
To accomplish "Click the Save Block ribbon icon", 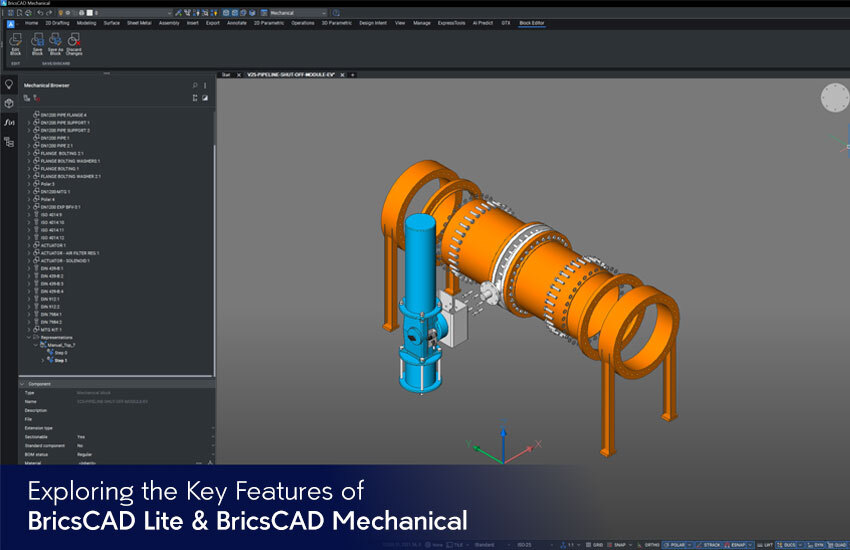I will click(x=37, y=40).
